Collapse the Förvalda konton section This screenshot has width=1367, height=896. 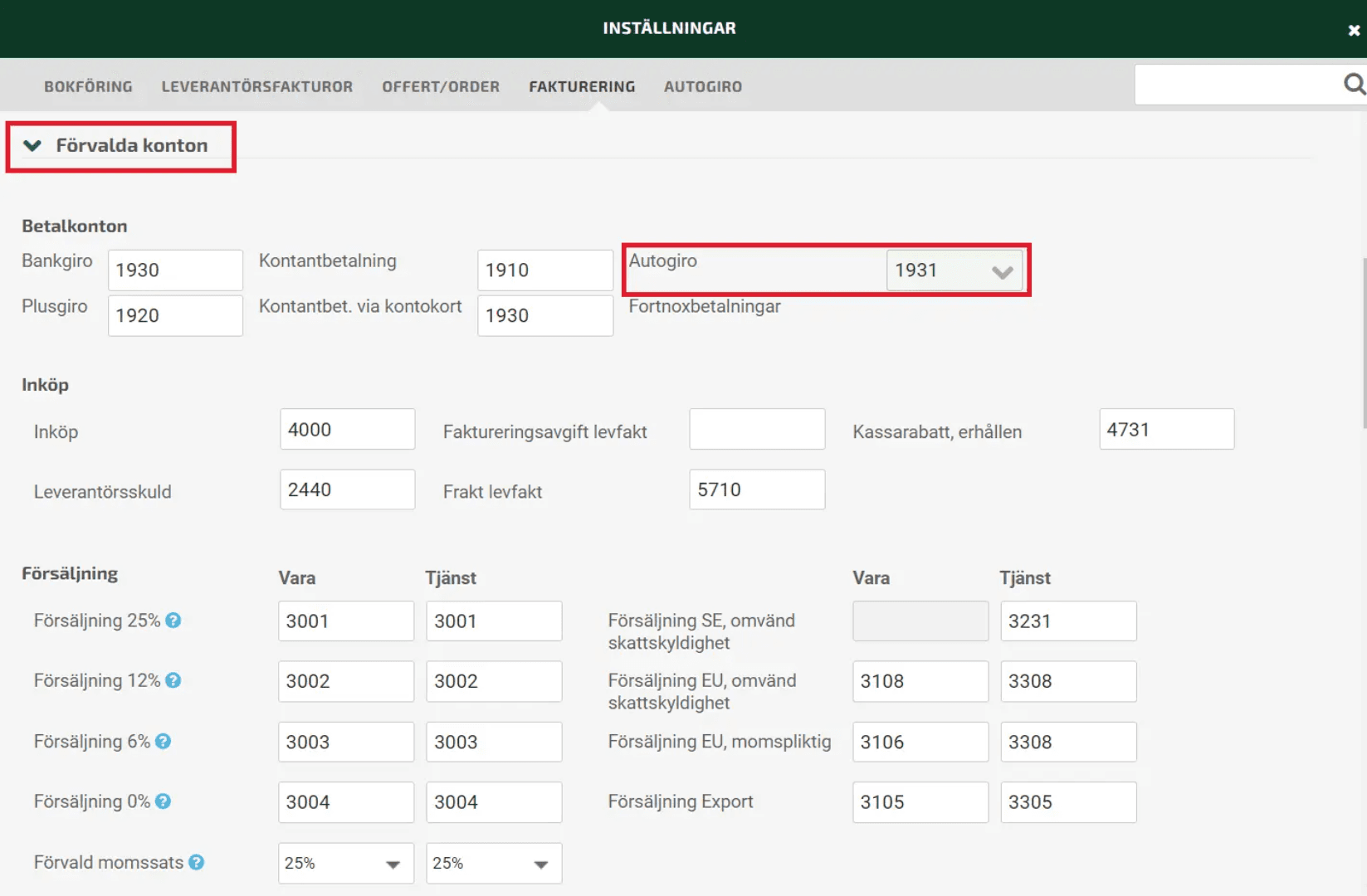point(32,146)
